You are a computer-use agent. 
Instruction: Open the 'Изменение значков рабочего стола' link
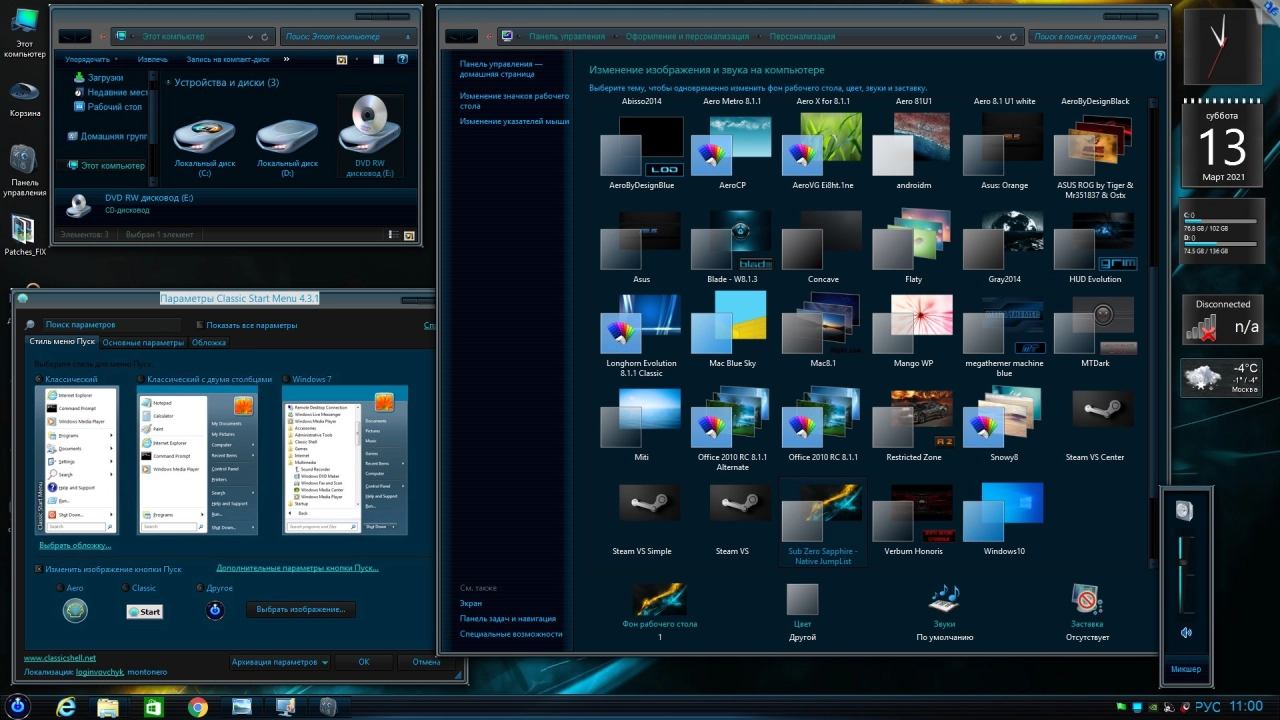point(514,101)
